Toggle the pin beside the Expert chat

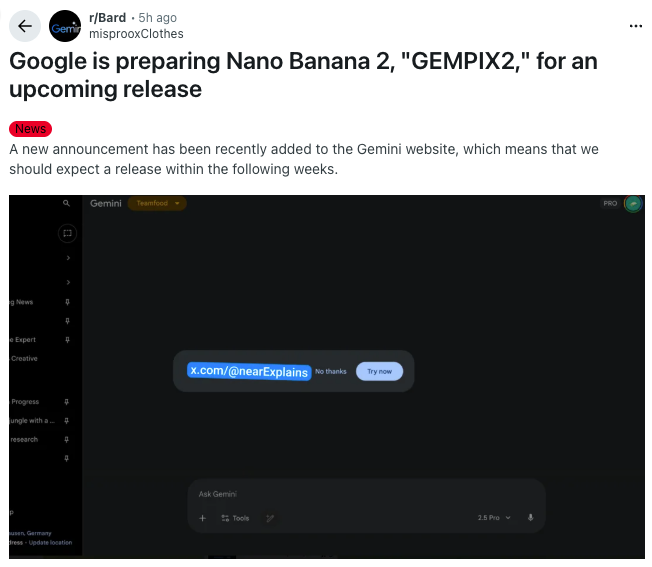(67, 340)
